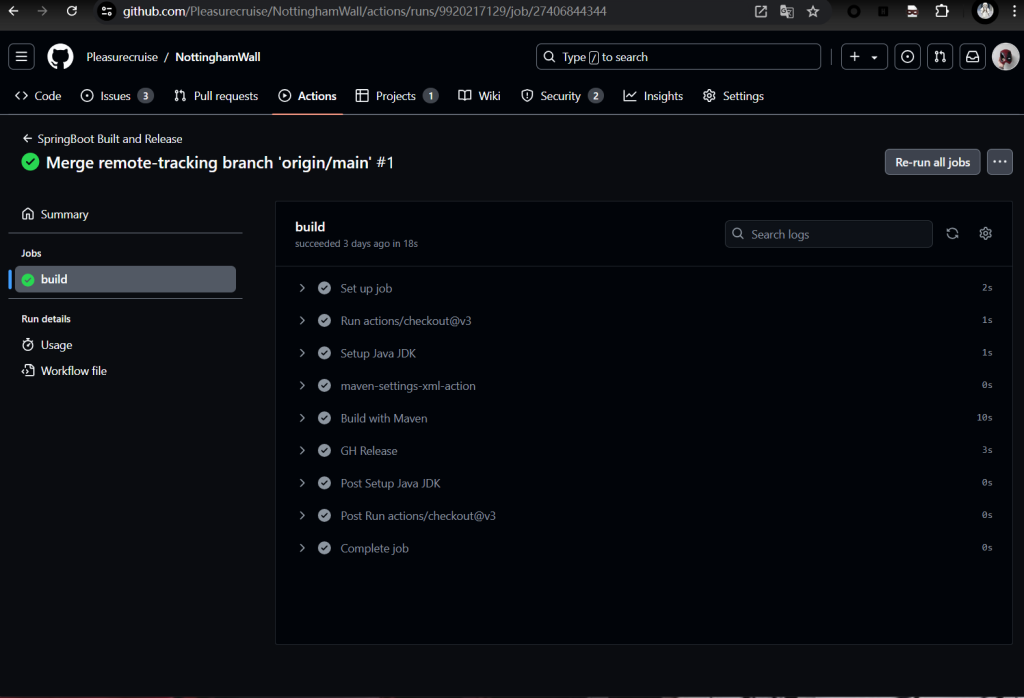Expand the Build with Maven step

point(302,418)
